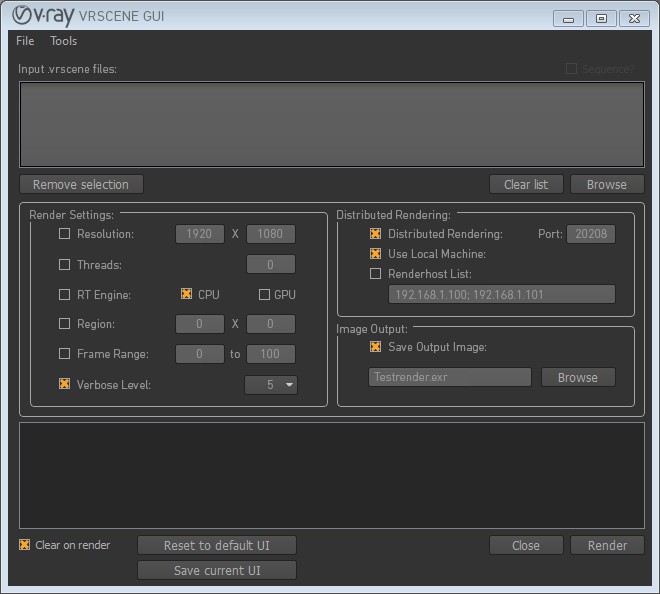
Task: Click the Port field showing 20208
Action: click(x=591, y=234)
